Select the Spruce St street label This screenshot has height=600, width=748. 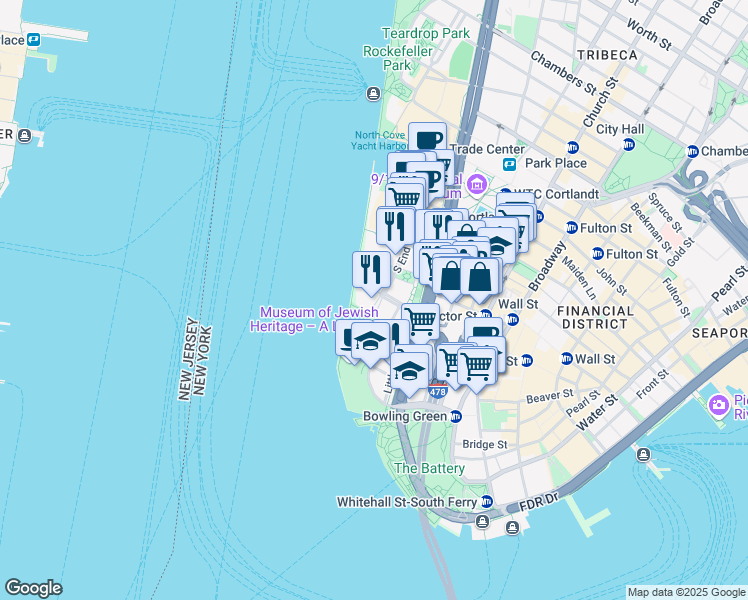[x=666, y=212]
